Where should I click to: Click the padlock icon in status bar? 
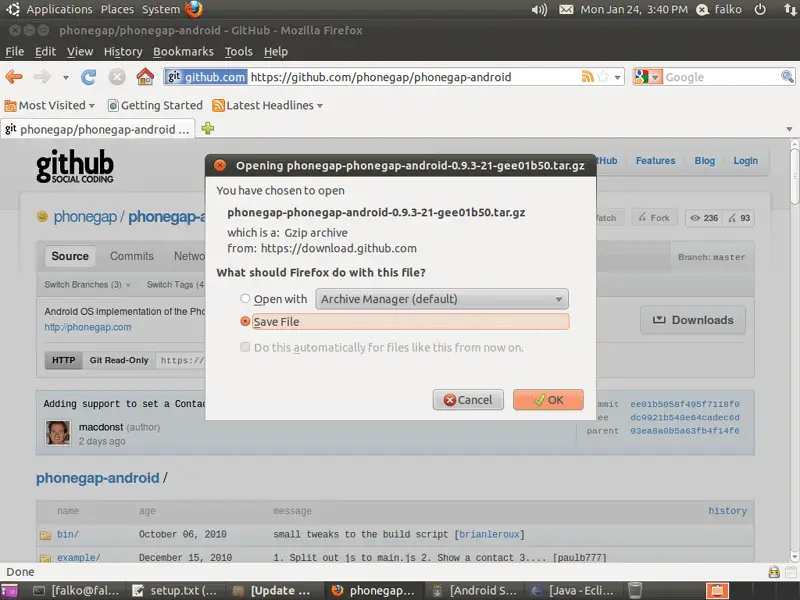click(x=773, y=571)
